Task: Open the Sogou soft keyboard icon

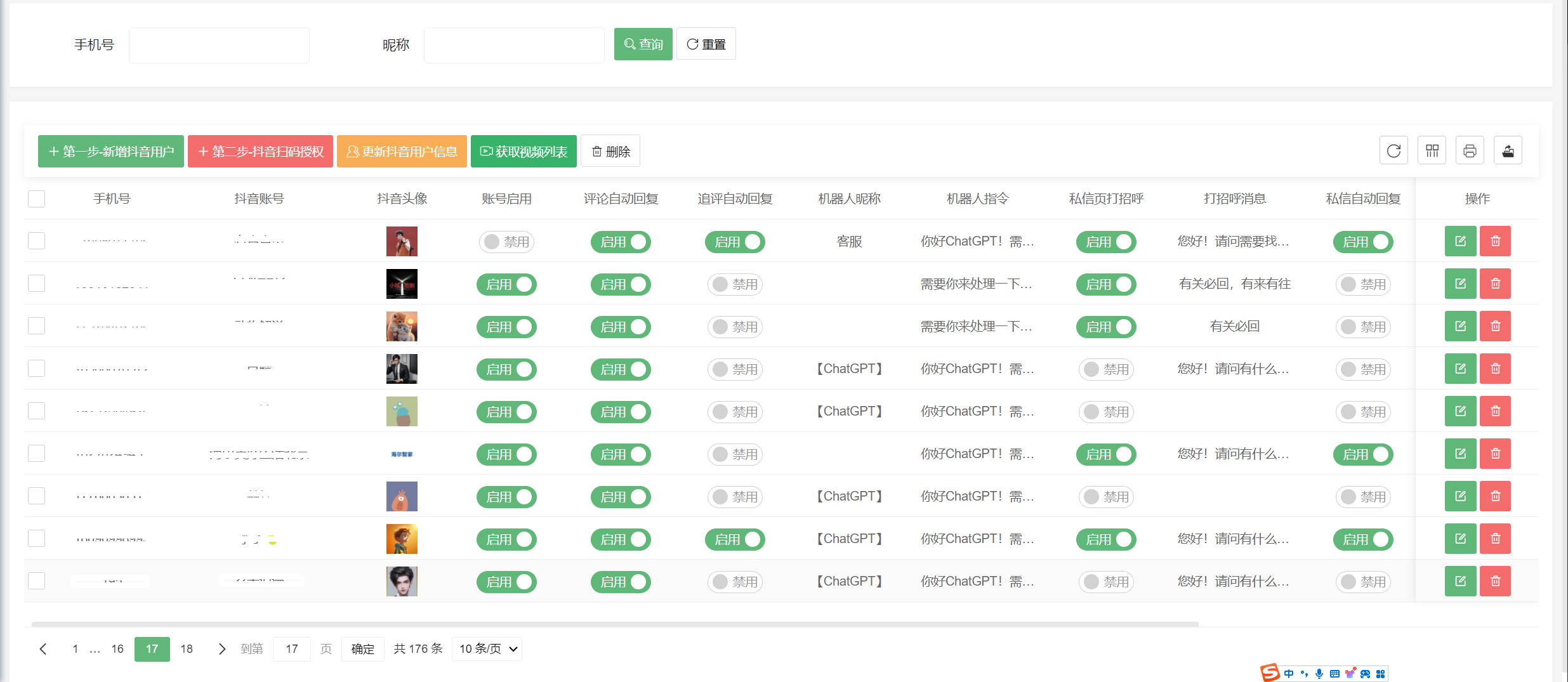Action: click(x=1334, y=674)
